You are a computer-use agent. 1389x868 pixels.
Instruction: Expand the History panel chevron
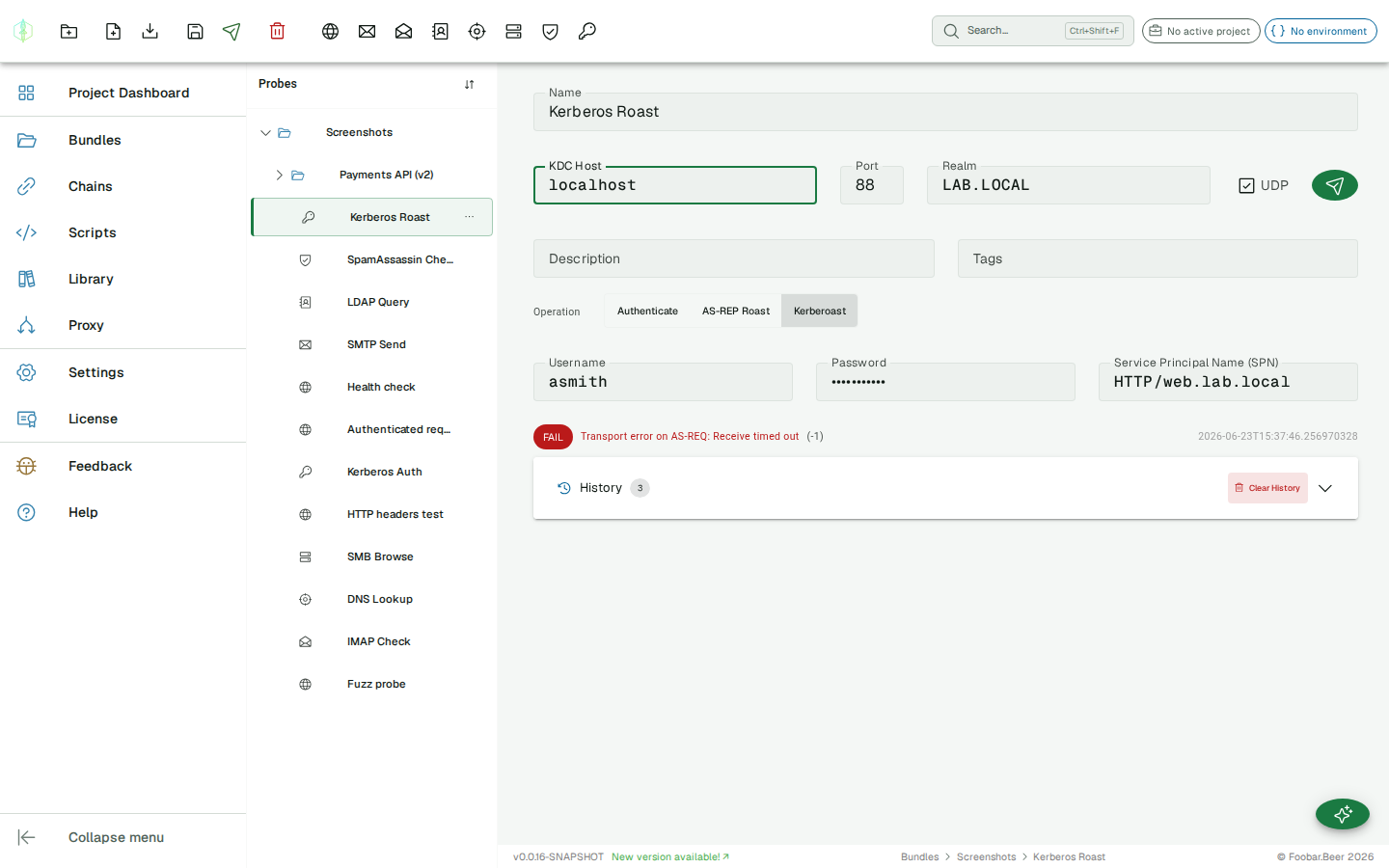[x=1325, y=488]
